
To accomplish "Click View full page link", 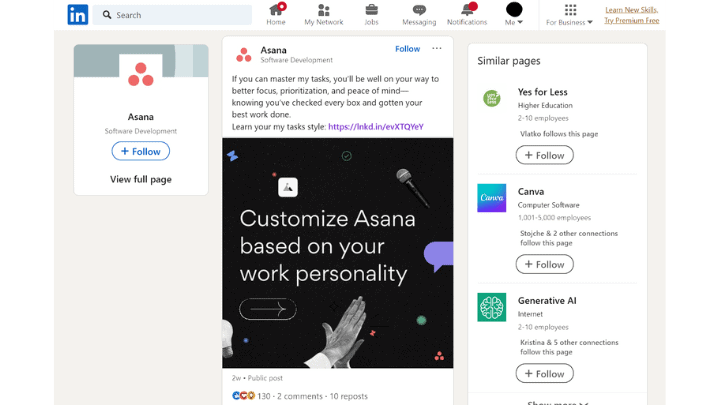I will 141,180.
